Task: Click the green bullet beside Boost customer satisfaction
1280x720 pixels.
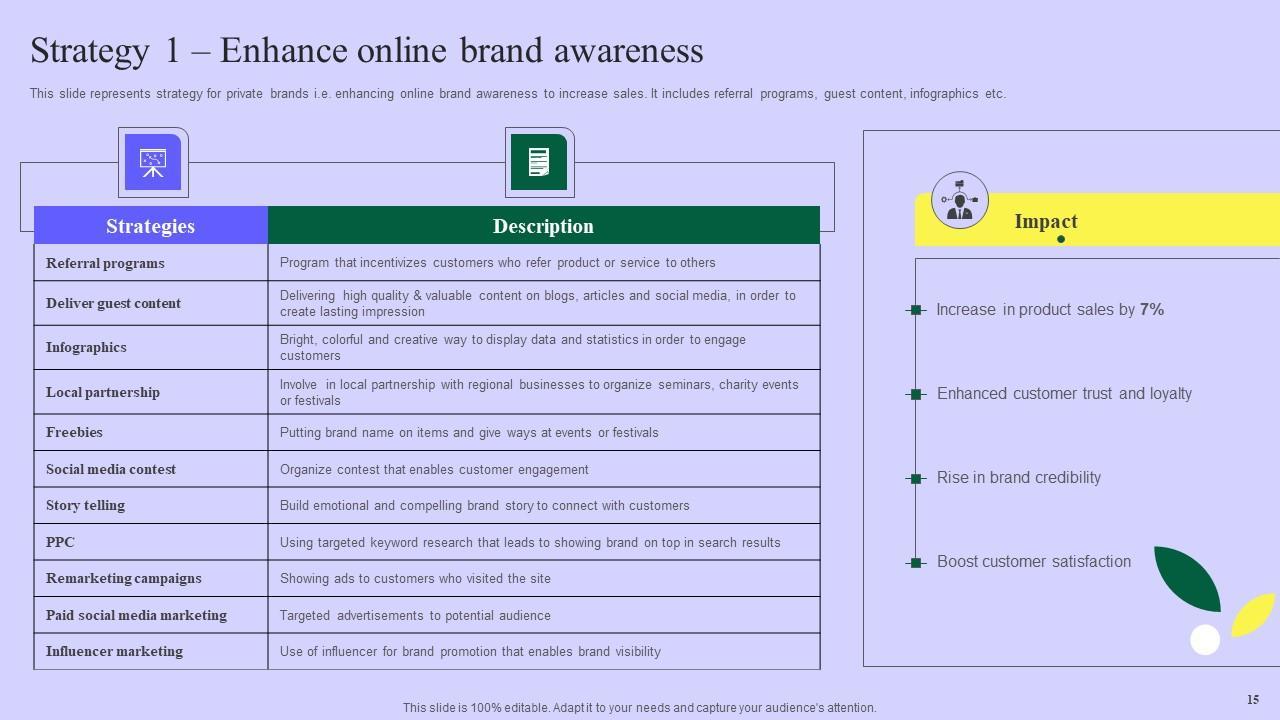Action: click(915, 563)
